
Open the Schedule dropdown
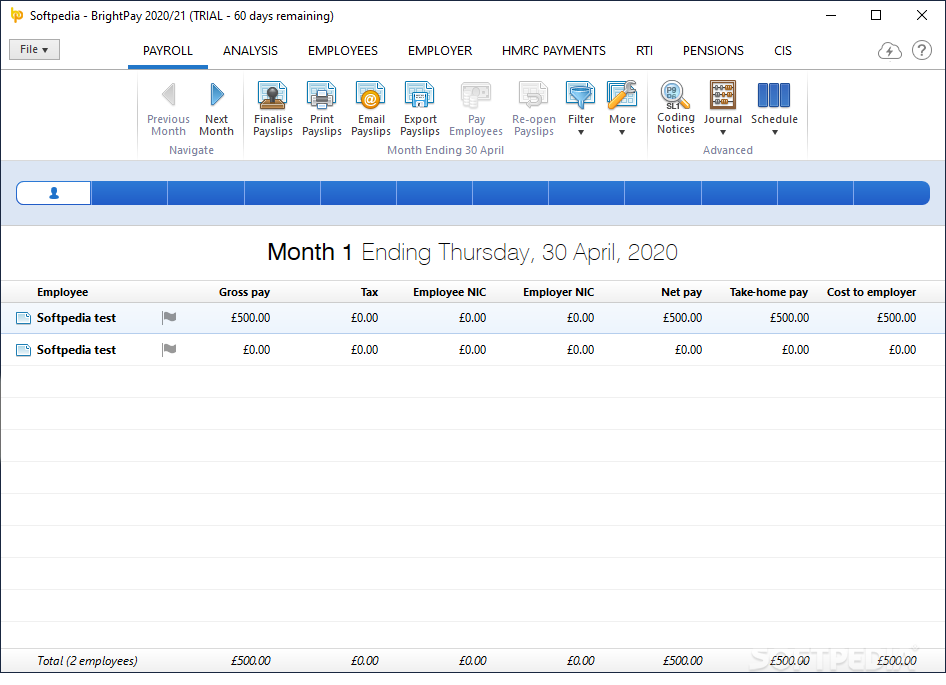(774, 109)
